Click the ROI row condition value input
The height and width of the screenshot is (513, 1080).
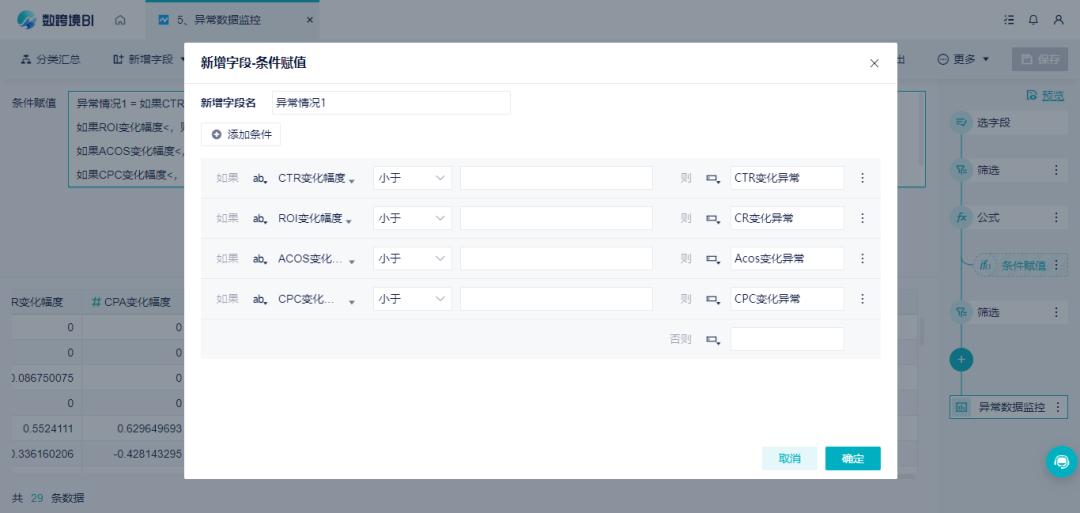coord(557,218)
